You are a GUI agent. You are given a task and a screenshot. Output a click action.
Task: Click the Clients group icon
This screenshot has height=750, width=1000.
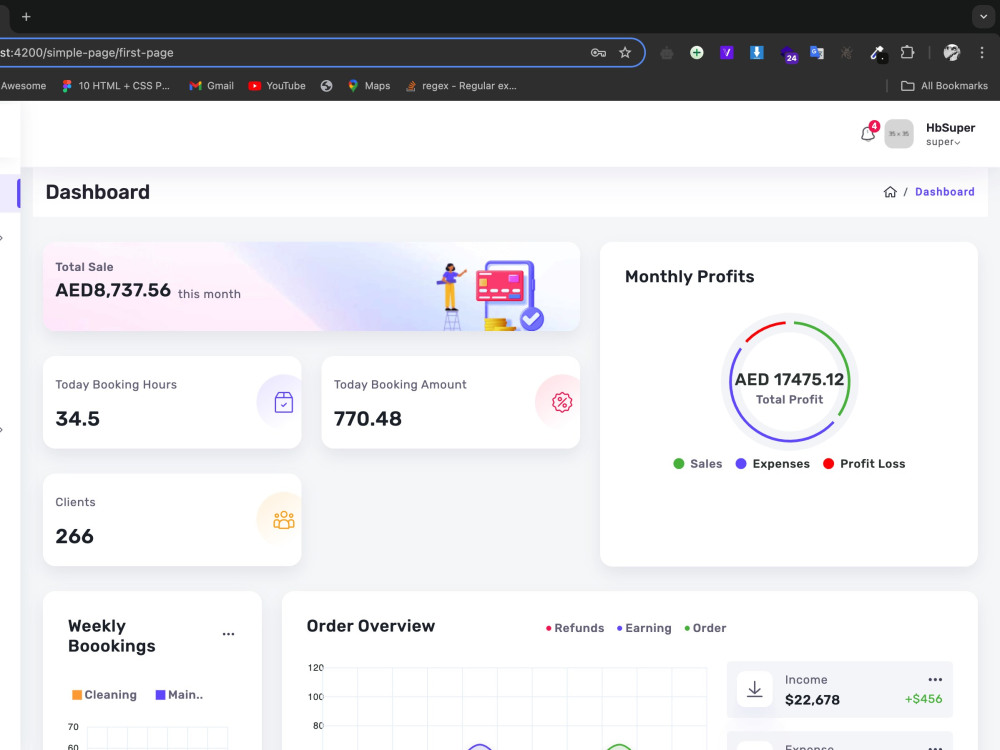283,520
